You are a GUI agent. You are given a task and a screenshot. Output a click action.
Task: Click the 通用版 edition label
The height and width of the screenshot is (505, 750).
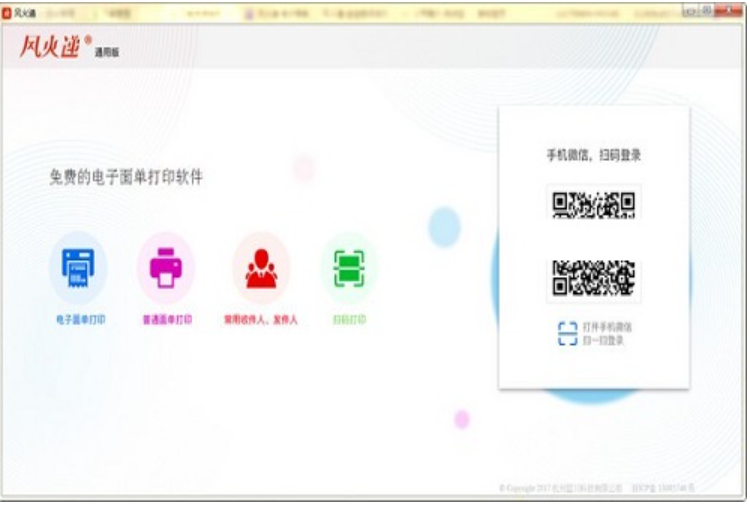point(107,52)
